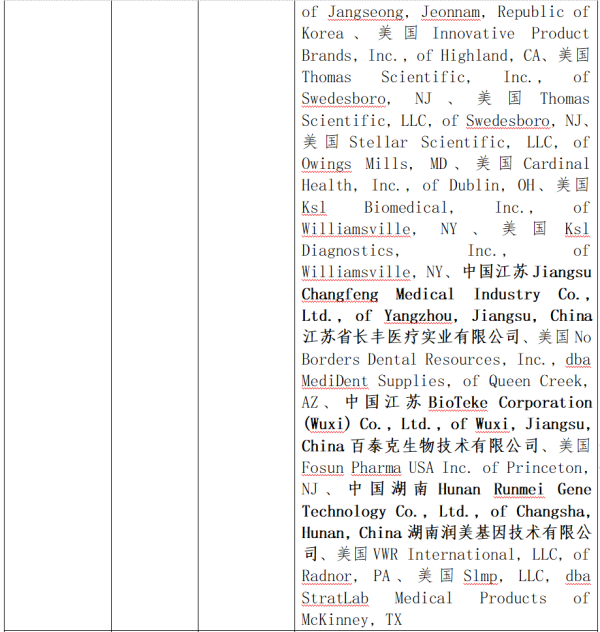Click the word "Jangseong" in the first line
600x632 pixels.
pos(365,12)
